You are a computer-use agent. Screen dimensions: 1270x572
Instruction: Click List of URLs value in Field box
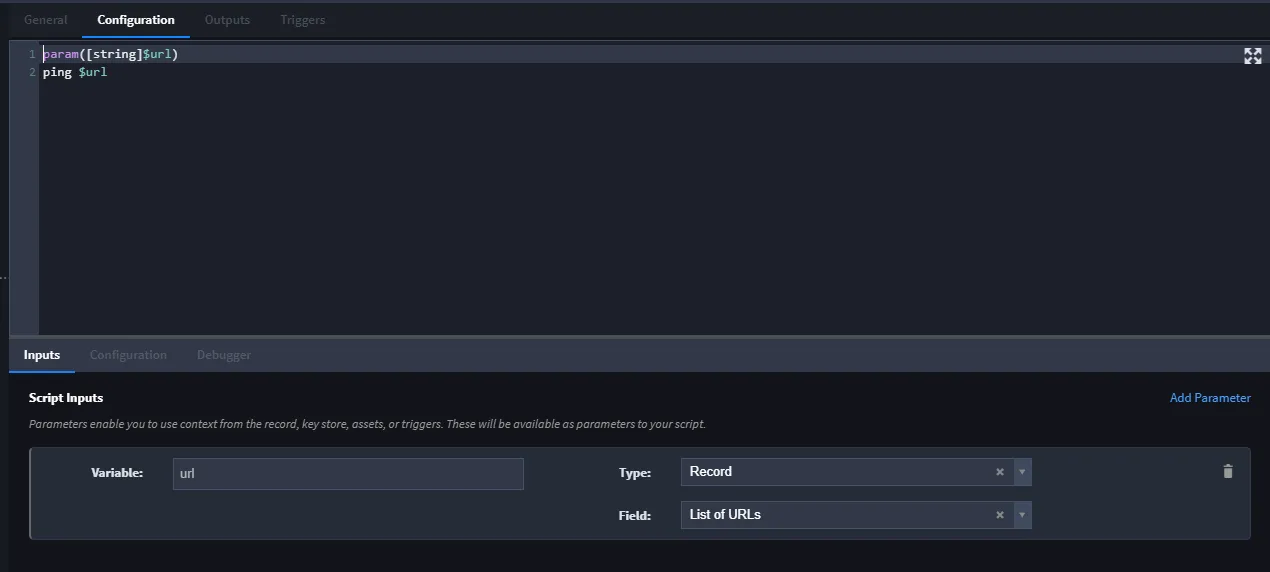pos(725,515)
